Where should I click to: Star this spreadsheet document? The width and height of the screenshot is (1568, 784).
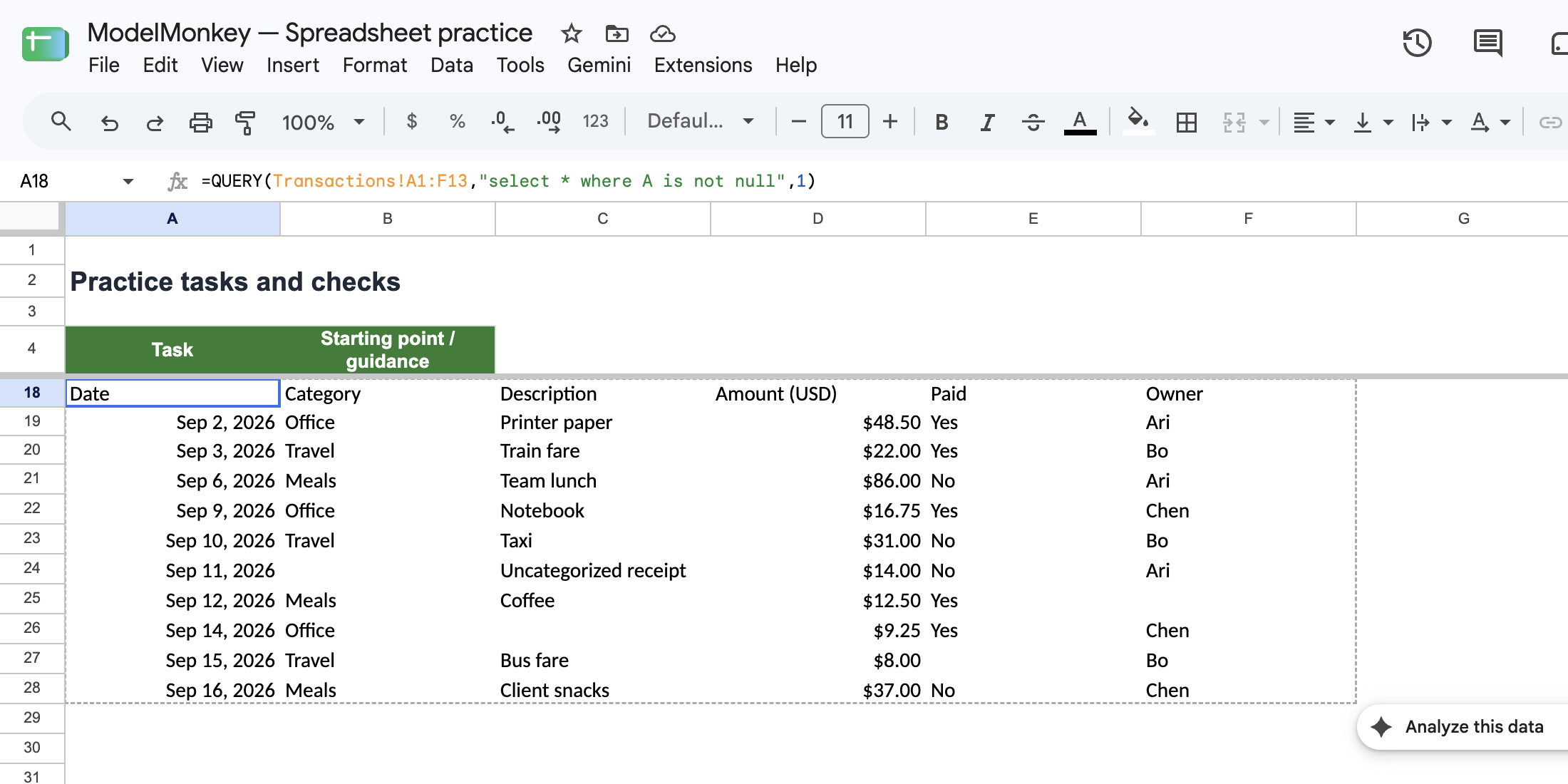pos(571,33)
